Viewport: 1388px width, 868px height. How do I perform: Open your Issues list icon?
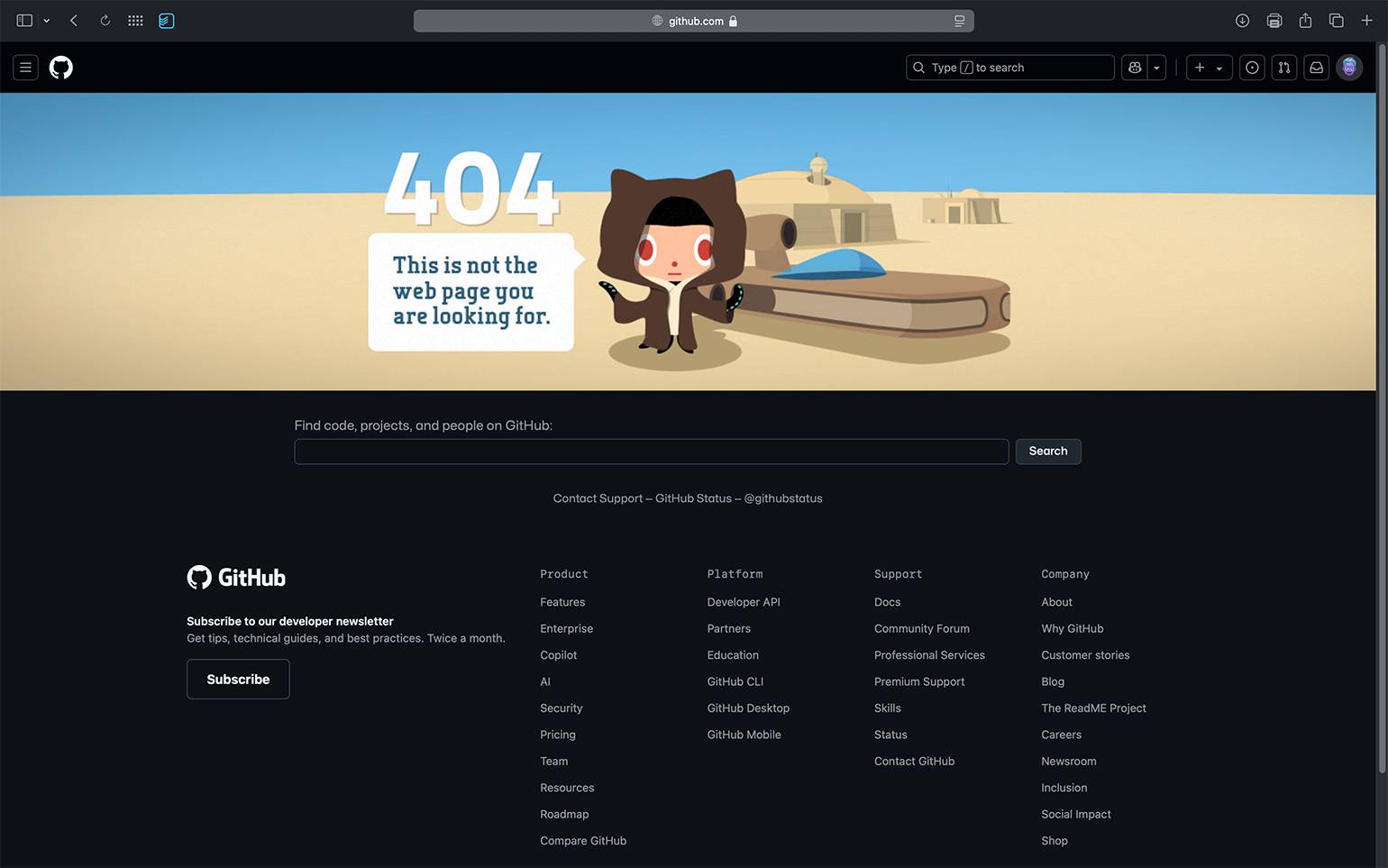(x=1252, y=68)
